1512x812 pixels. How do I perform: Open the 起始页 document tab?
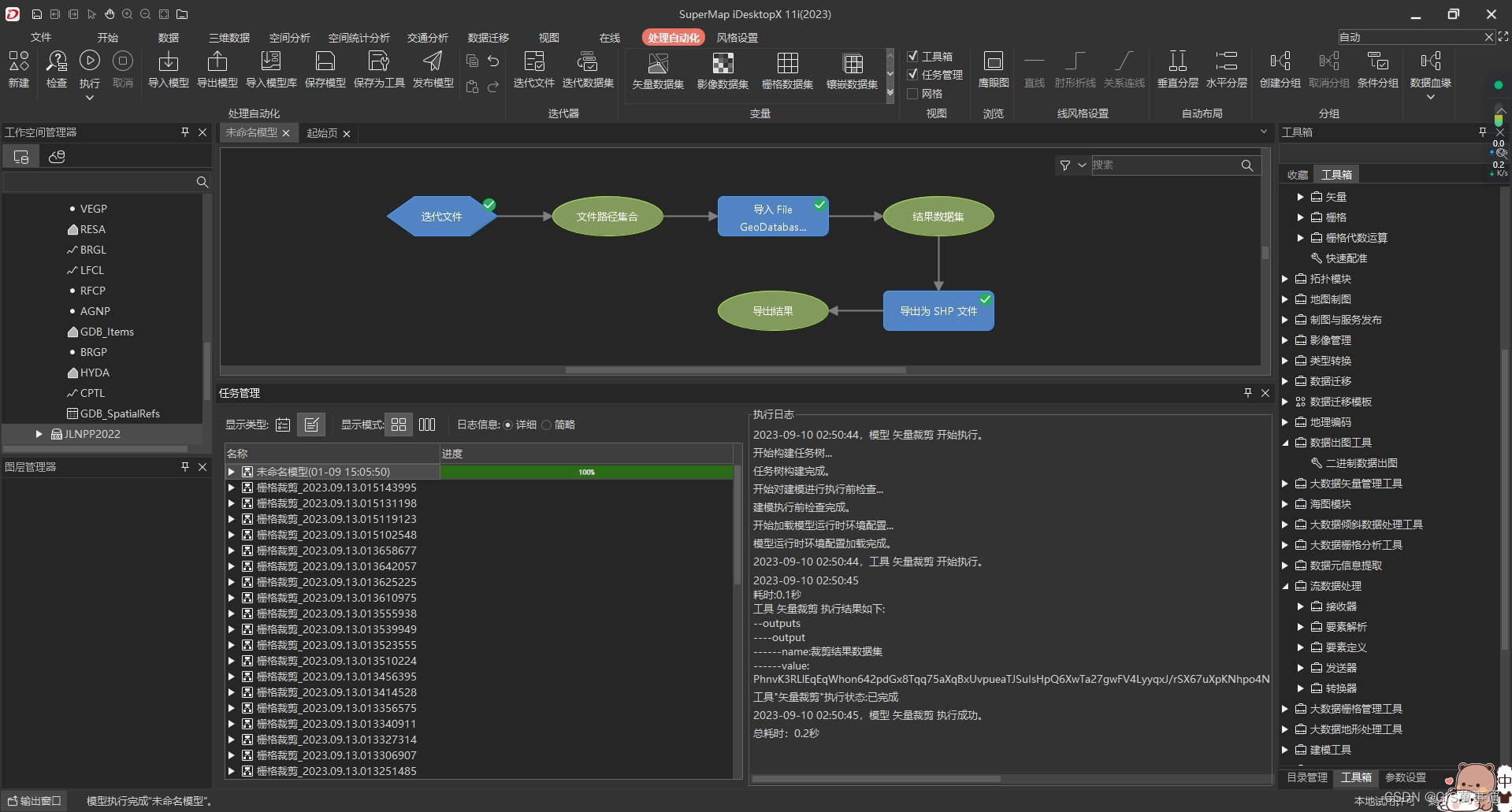pos(321,132)
